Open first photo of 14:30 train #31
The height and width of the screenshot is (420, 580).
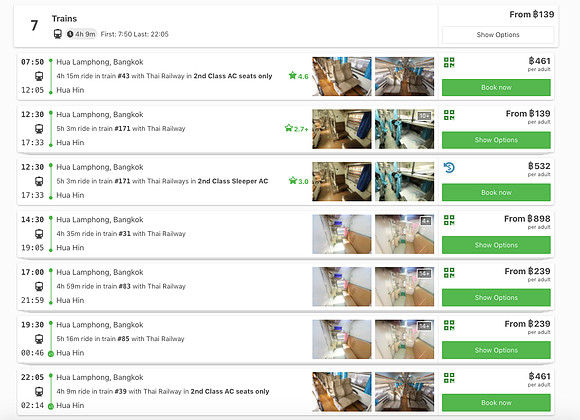point(342,234)
